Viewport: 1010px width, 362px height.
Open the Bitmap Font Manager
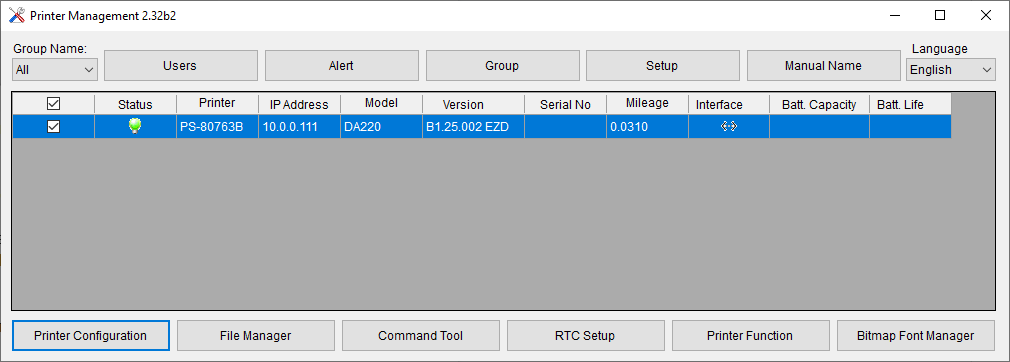point(916,336)
